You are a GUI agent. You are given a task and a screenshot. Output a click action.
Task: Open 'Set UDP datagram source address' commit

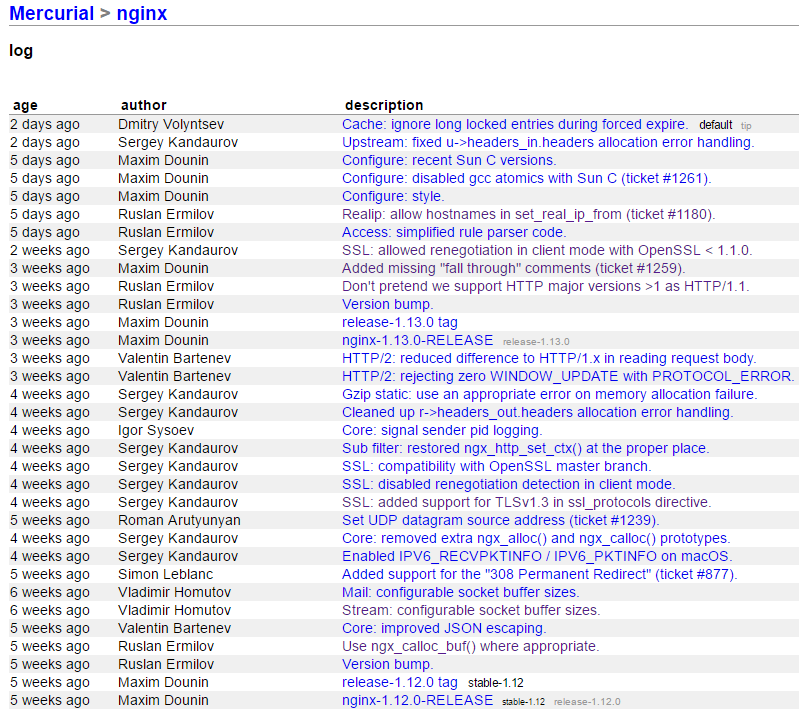500,520
